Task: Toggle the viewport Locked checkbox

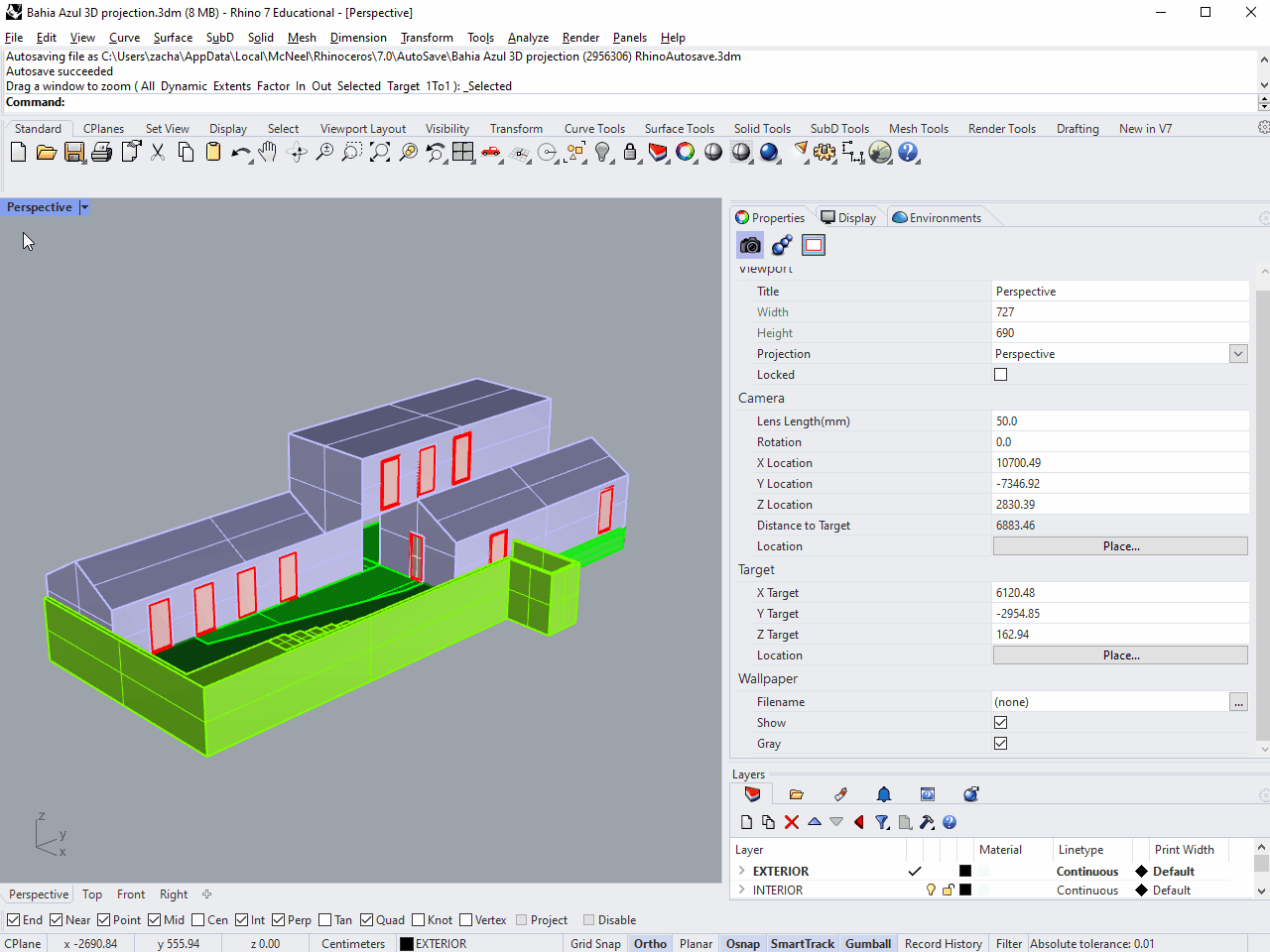Action: [1000, 375]
